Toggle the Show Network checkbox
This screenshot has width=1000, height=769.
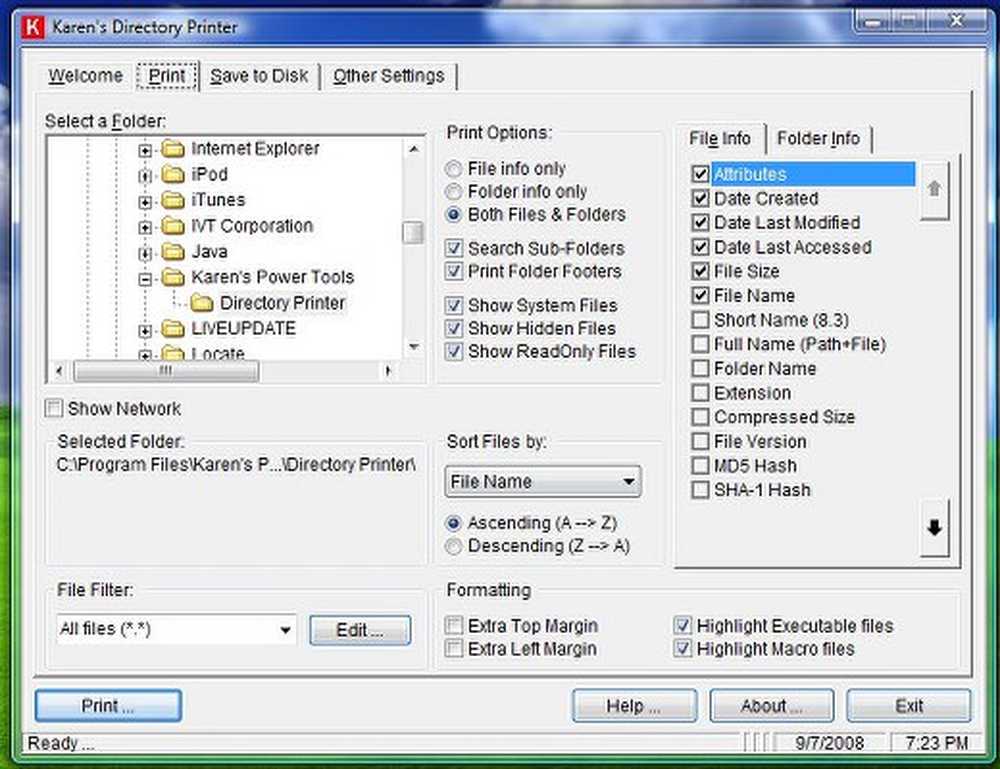click(x=54, y=409)
